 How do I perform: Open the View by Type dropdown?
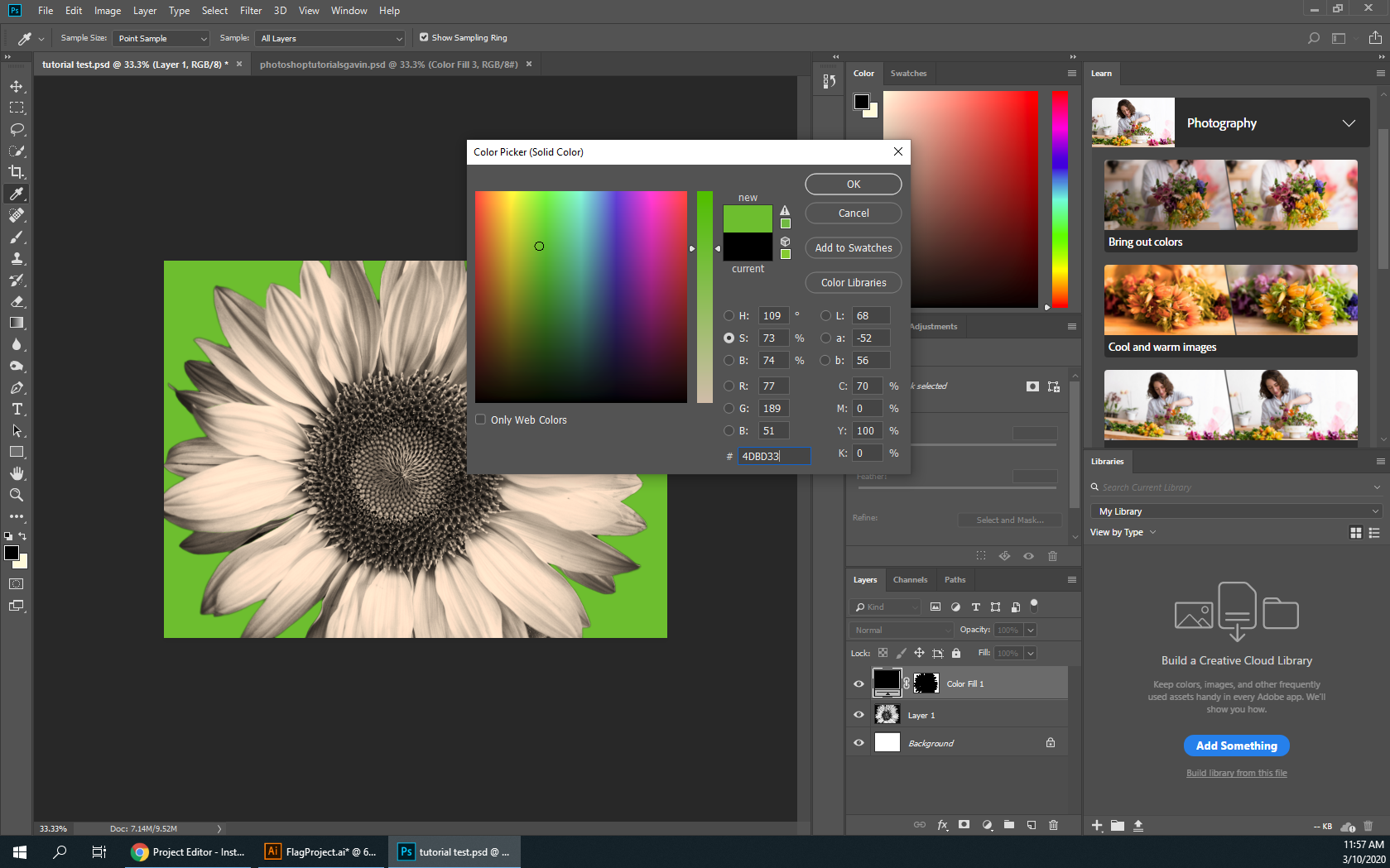pyautogui.click(x=1123, y=532)
